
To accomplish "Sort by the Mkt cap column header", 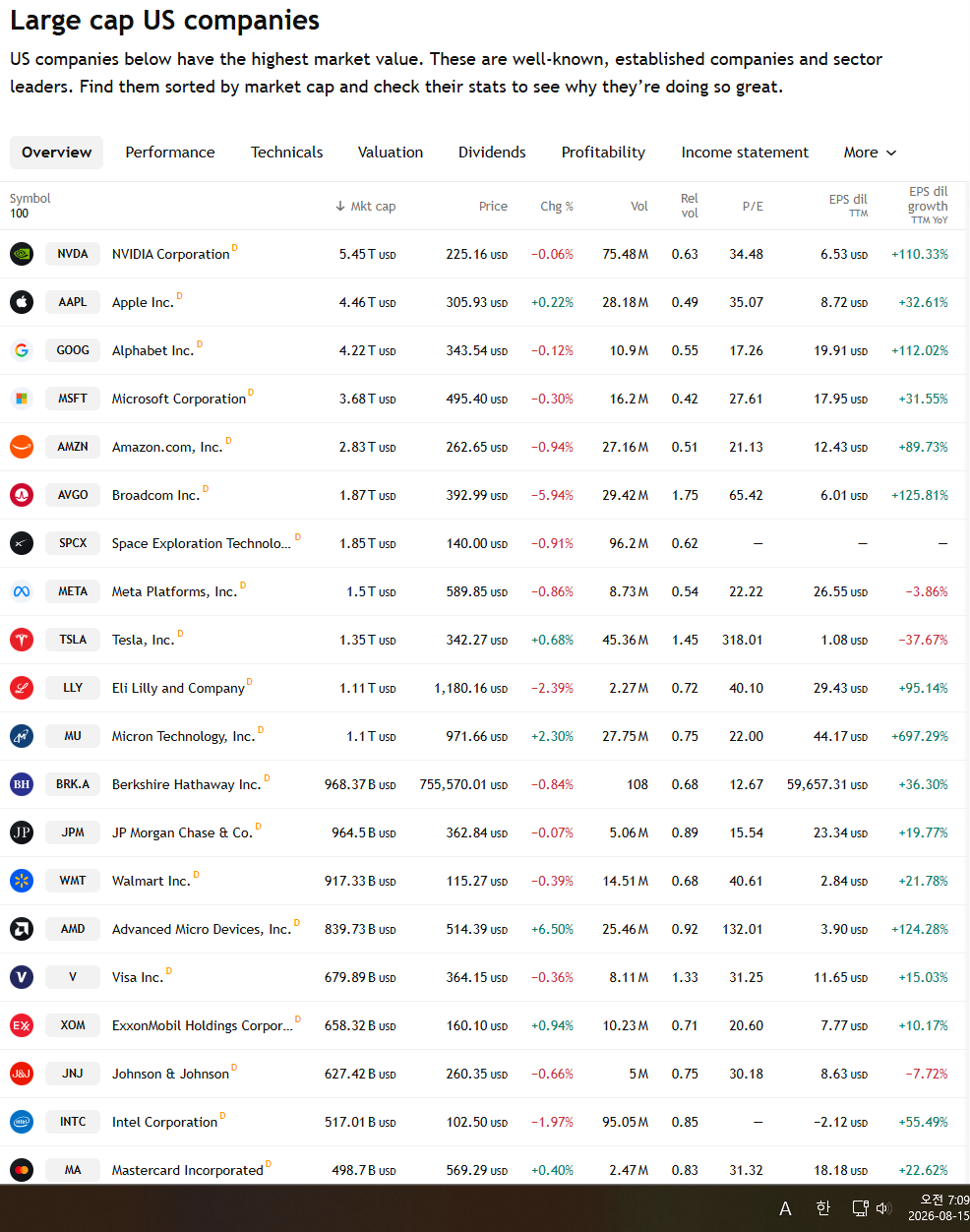I will [365, 207].
